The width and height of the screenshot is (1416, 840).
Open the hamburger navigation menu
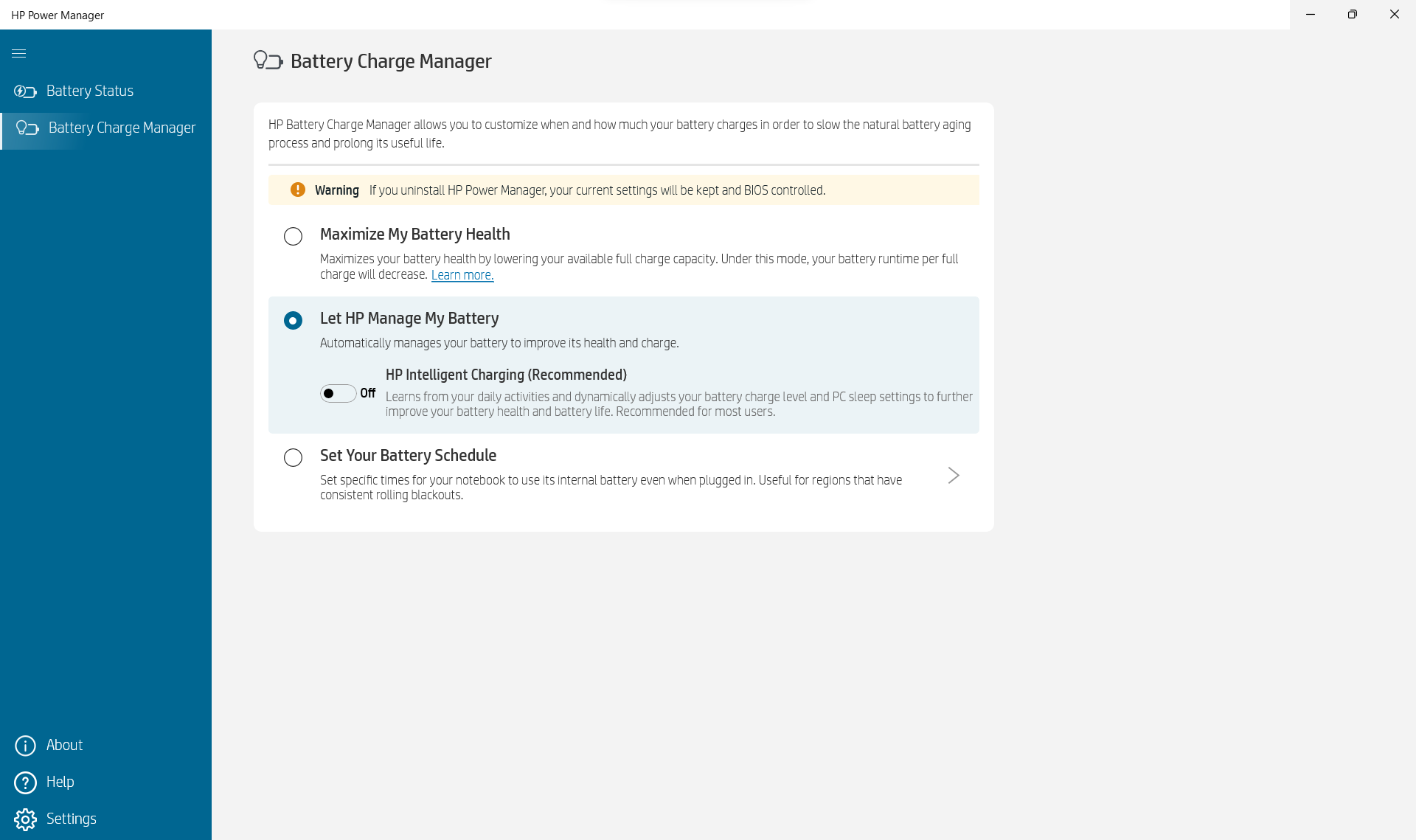coord(19,53)
